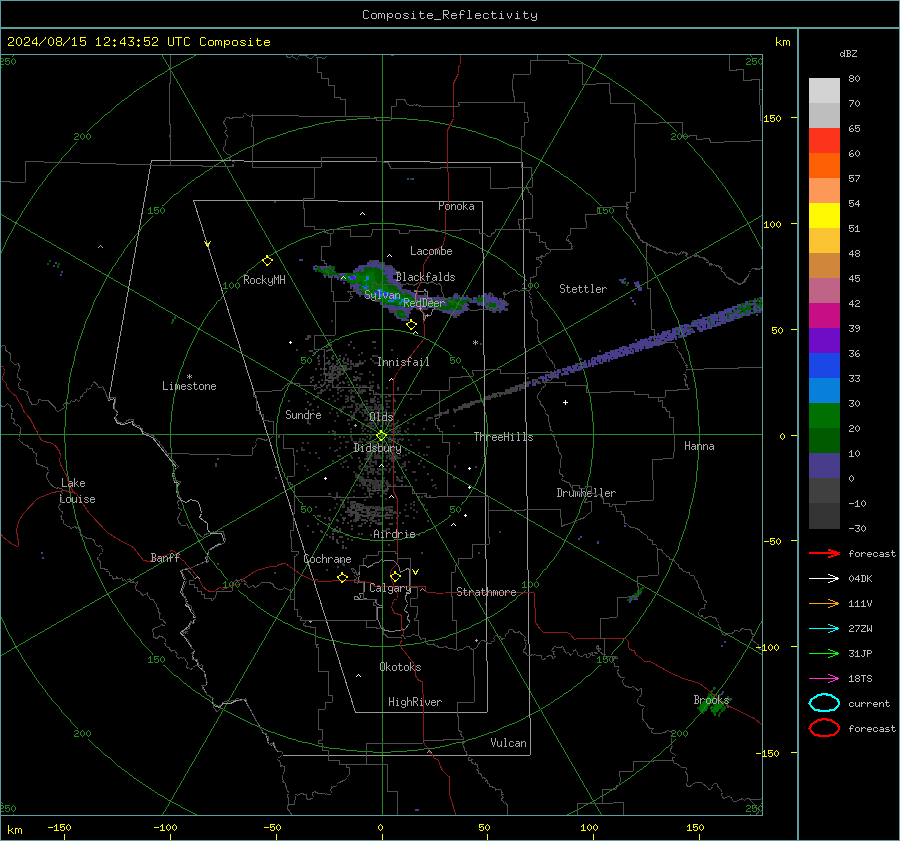Click the RockyMH label
Viewport: 900px width, 841px height.
coord(264,280)
